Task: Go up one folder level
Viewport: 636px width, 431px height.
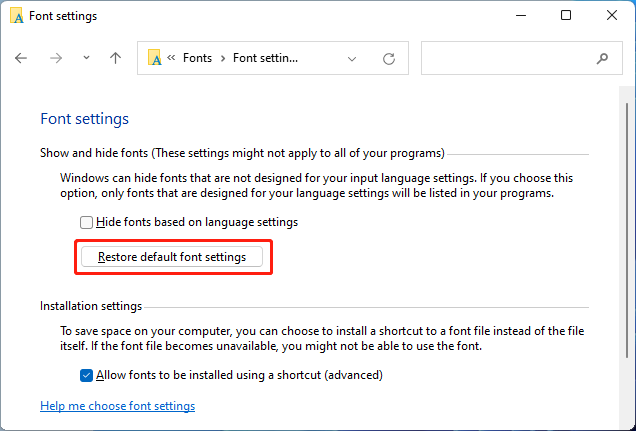Action: click(x=116, y=58)
